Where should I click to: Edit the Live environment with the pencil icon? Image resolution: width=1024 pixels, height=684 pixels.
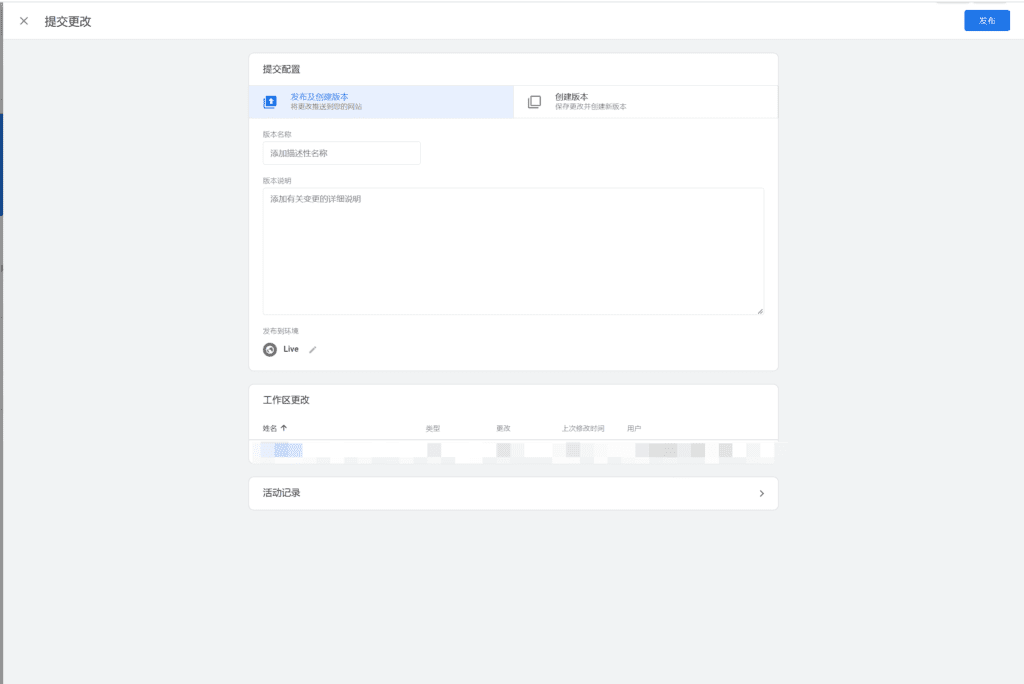pos(313,350)
